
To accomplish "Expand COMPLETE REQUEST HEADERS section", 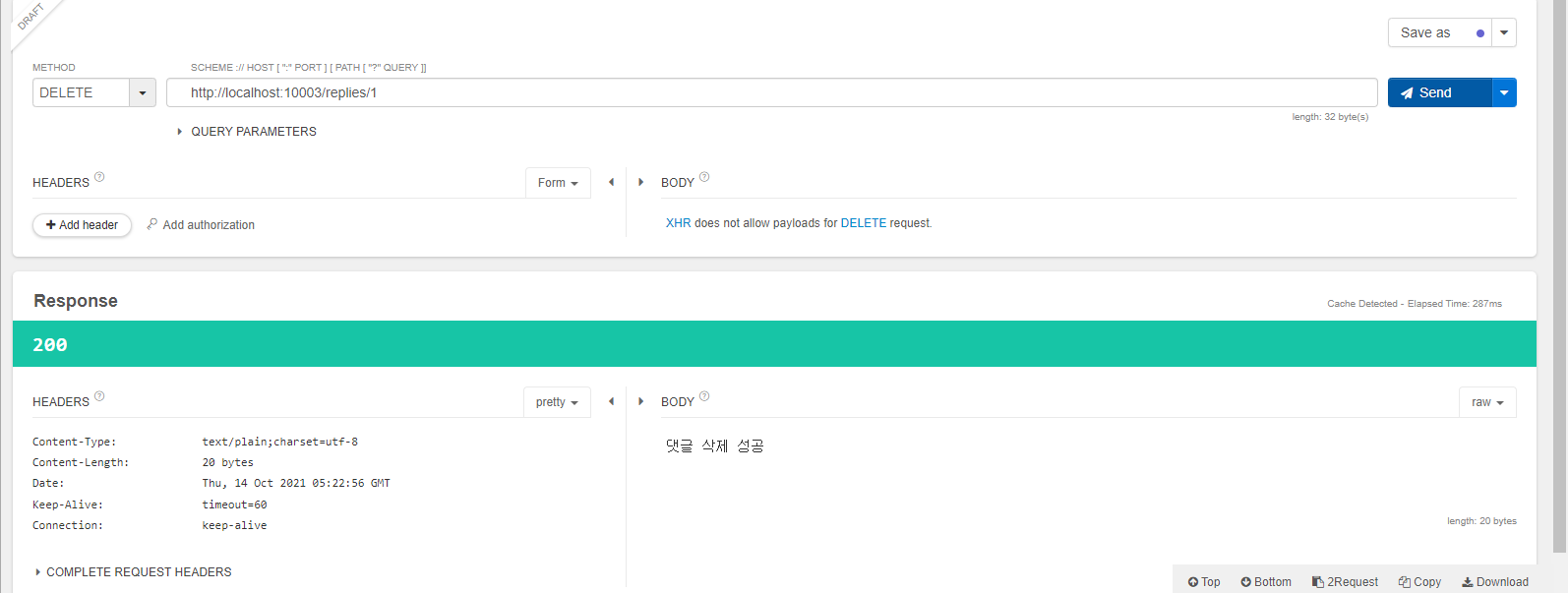I will (x=134, y=572).
